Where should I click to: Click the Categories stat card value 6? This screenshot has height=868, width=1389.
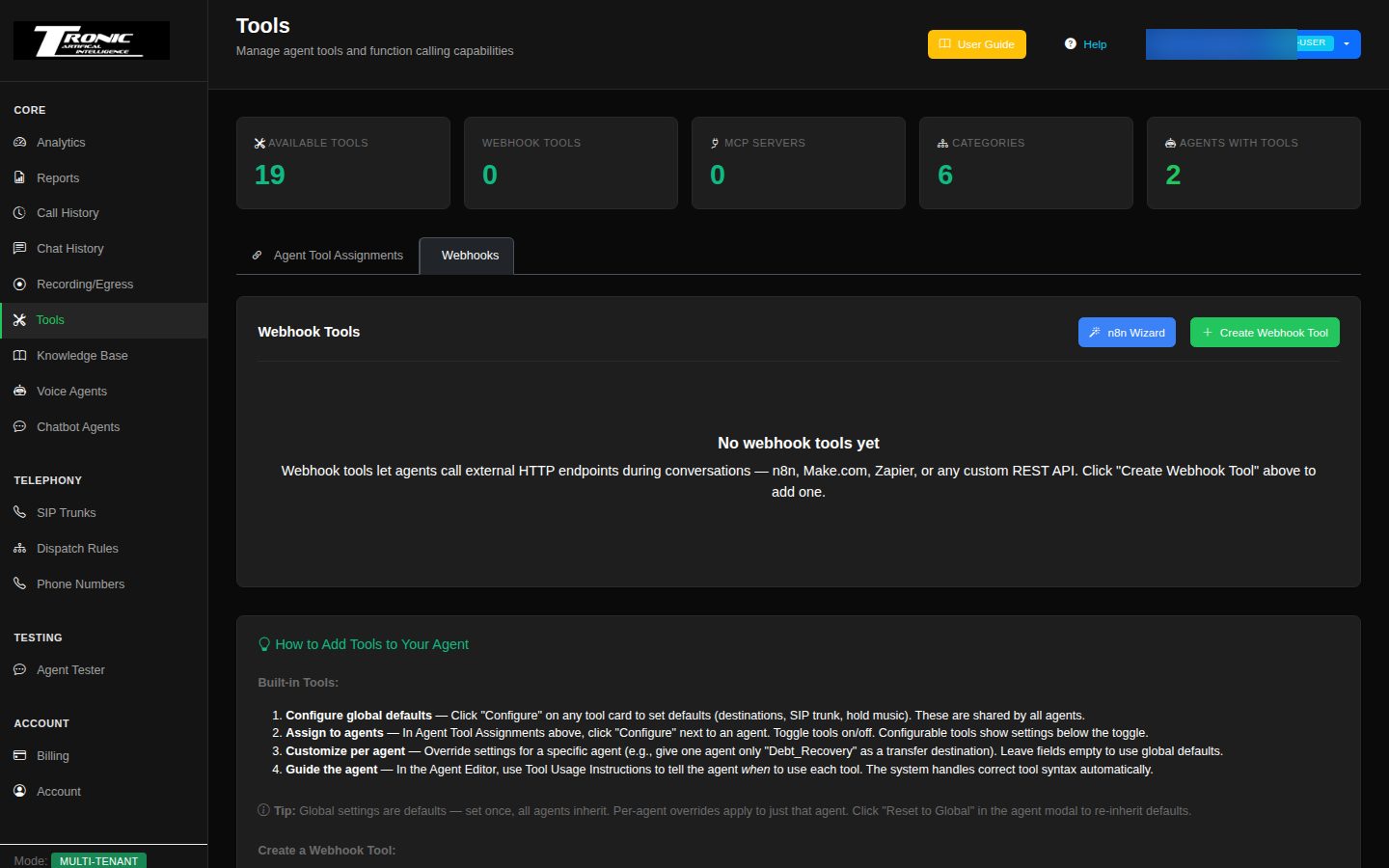pos(945,175)
